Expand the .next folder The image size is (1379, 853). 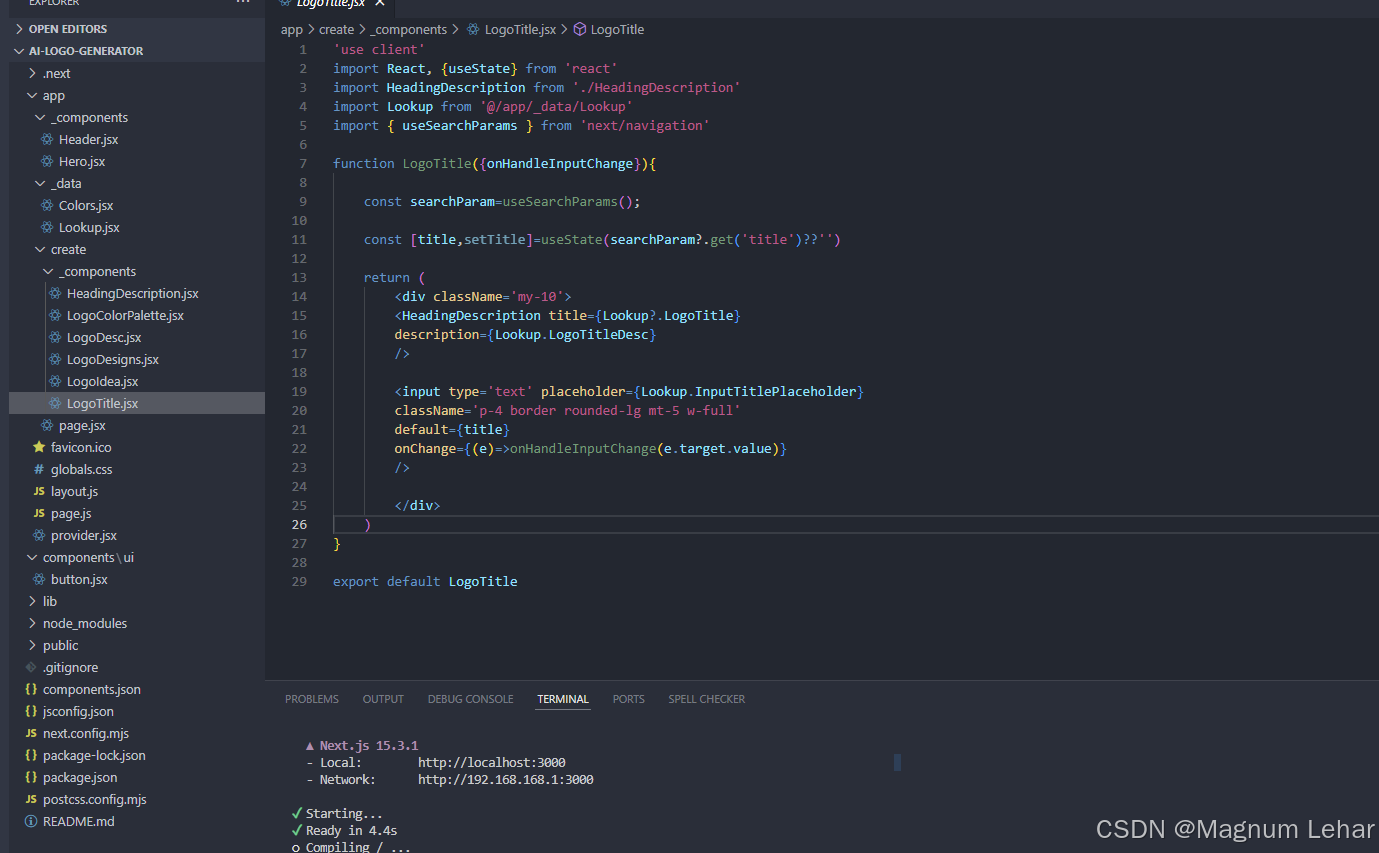tap(33, 73)
